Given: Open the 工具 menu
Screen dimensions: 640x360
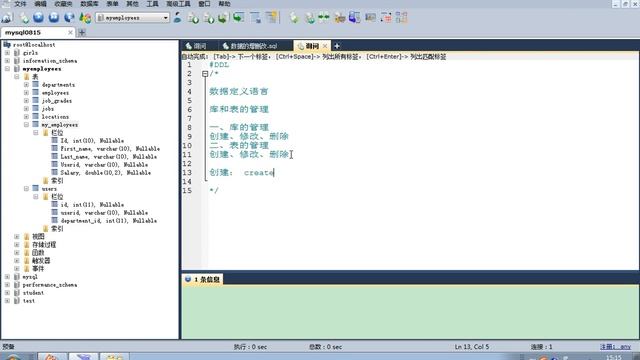Looking at the screenshot, I should click(x=152, y=4).
